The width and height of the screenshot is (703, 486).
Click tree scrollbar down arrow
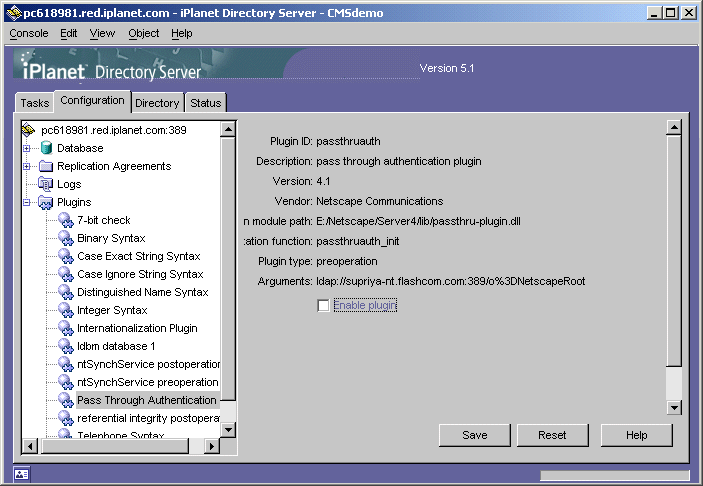point(228,430)
